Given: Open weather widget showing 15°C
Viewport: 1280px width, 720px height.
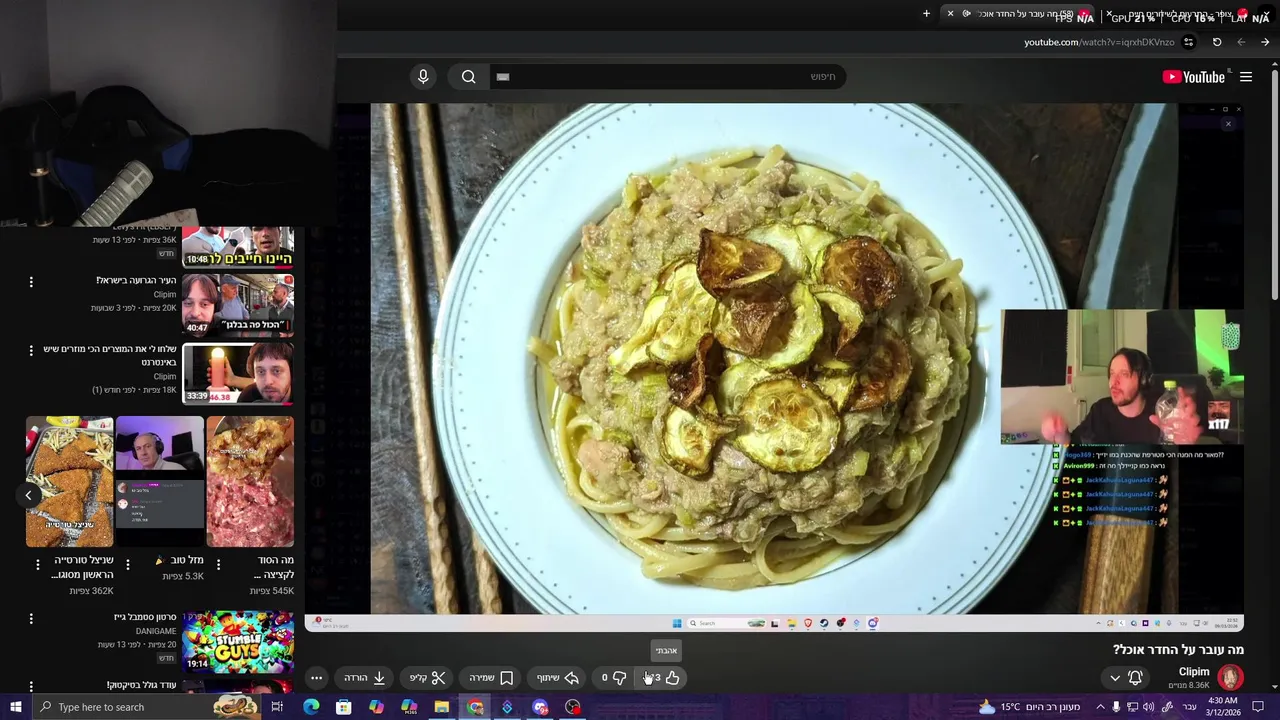Looking at the screenshot, I should point(1030,707).
